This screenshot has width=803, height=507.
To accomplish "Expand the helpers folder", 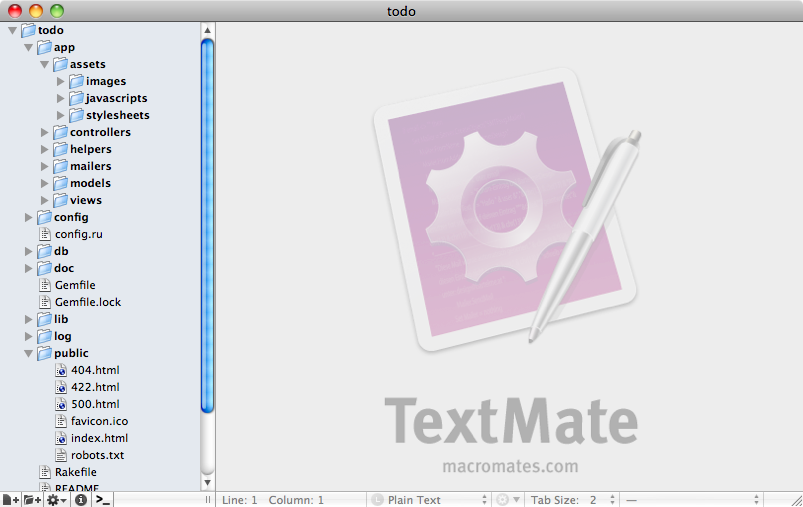I will 45,149.
